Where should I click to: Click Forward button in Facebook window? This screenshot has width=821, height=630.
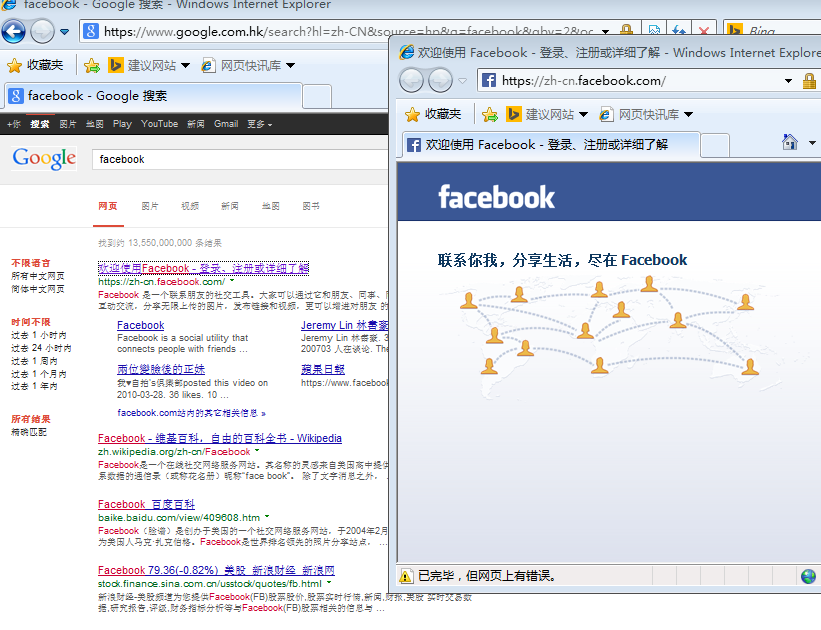click(x=441, y=81)
